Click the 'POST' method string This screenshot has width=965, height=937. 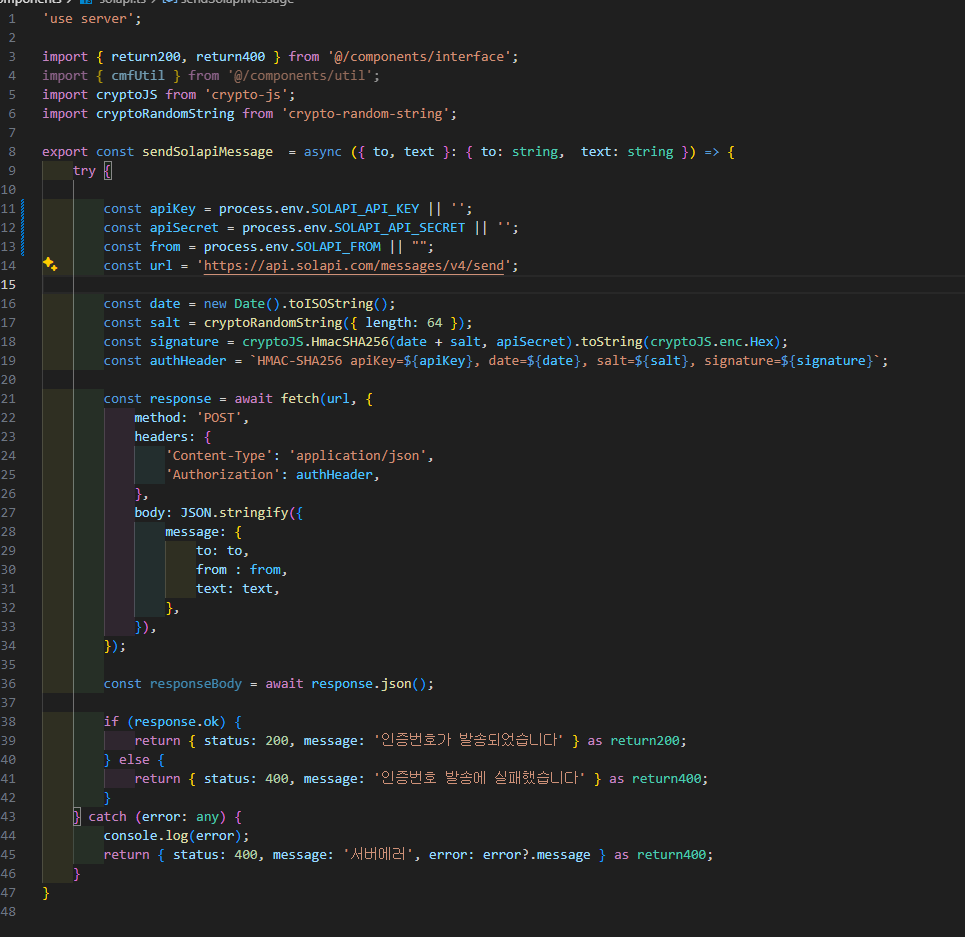click(219, 418)
